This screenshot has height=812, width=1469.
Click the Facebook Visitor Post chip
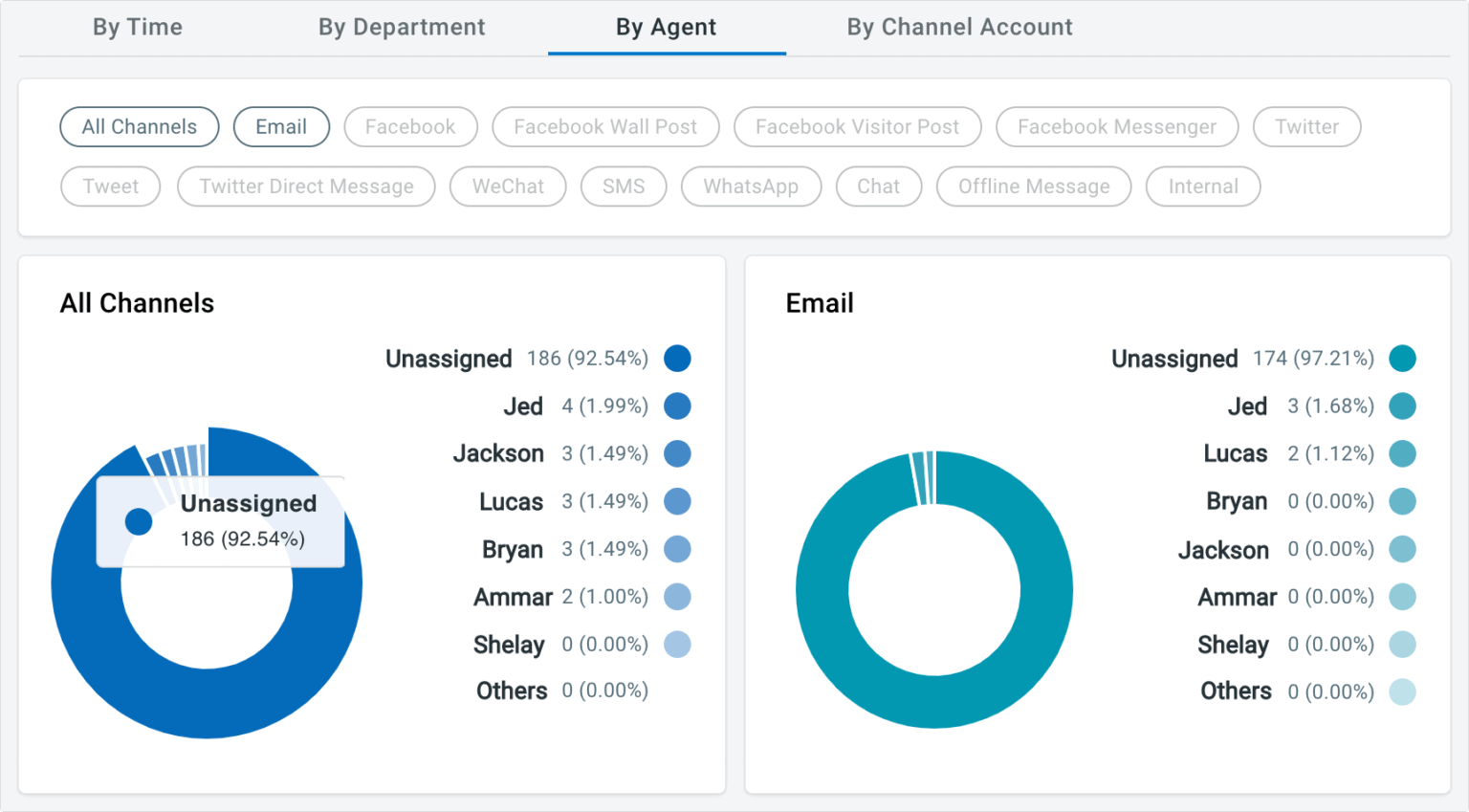tap(857, 126)
